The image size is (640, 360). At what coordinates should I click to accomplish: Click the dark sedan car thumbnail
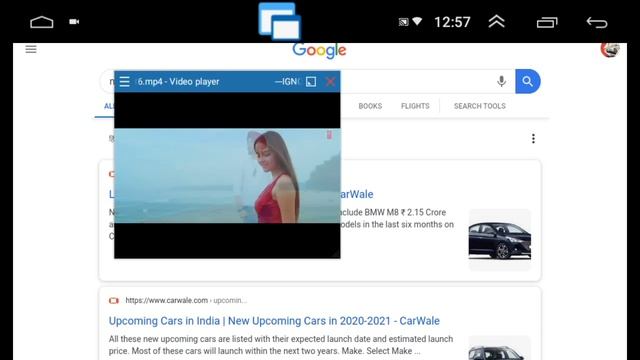tap(500, 240)
